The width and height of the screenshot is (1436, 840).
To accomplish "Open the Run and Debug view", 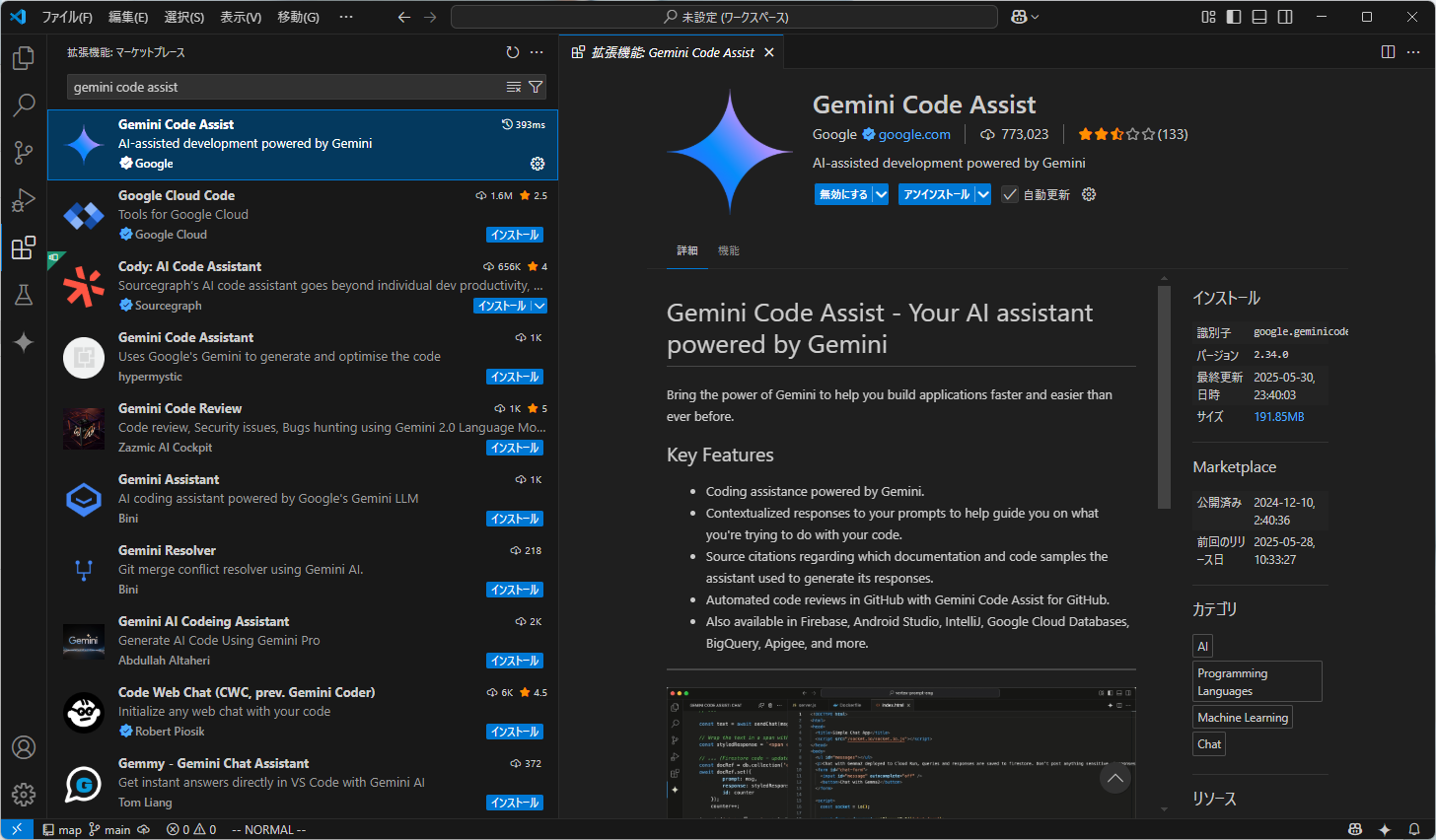I will 24,200.
